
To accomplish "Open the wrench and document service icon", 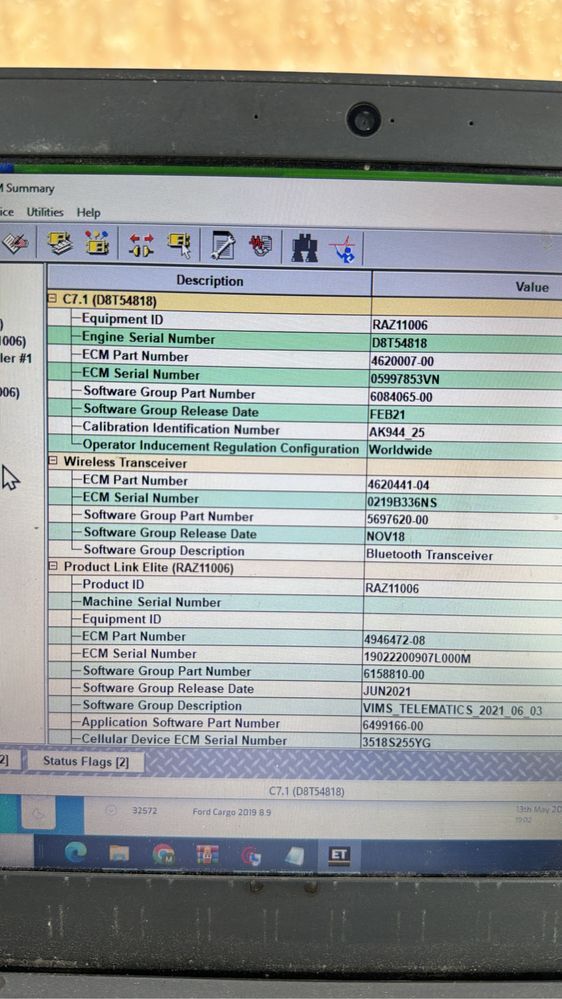I will click(x=222, y=245).
